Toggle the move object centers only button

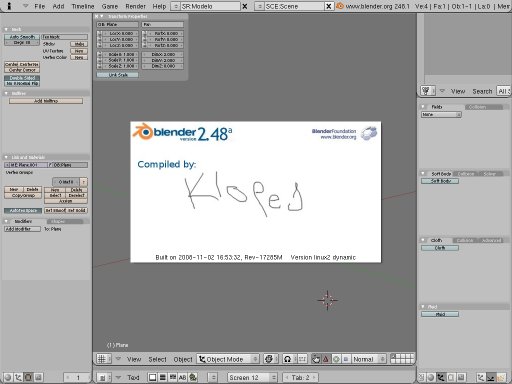tap(302, 359)
